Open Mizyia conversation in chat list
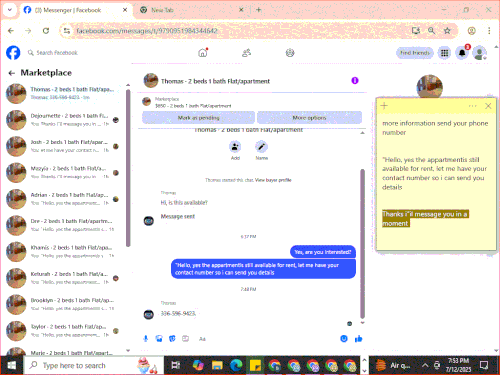500x375 pixels. (x=65, y=173)
